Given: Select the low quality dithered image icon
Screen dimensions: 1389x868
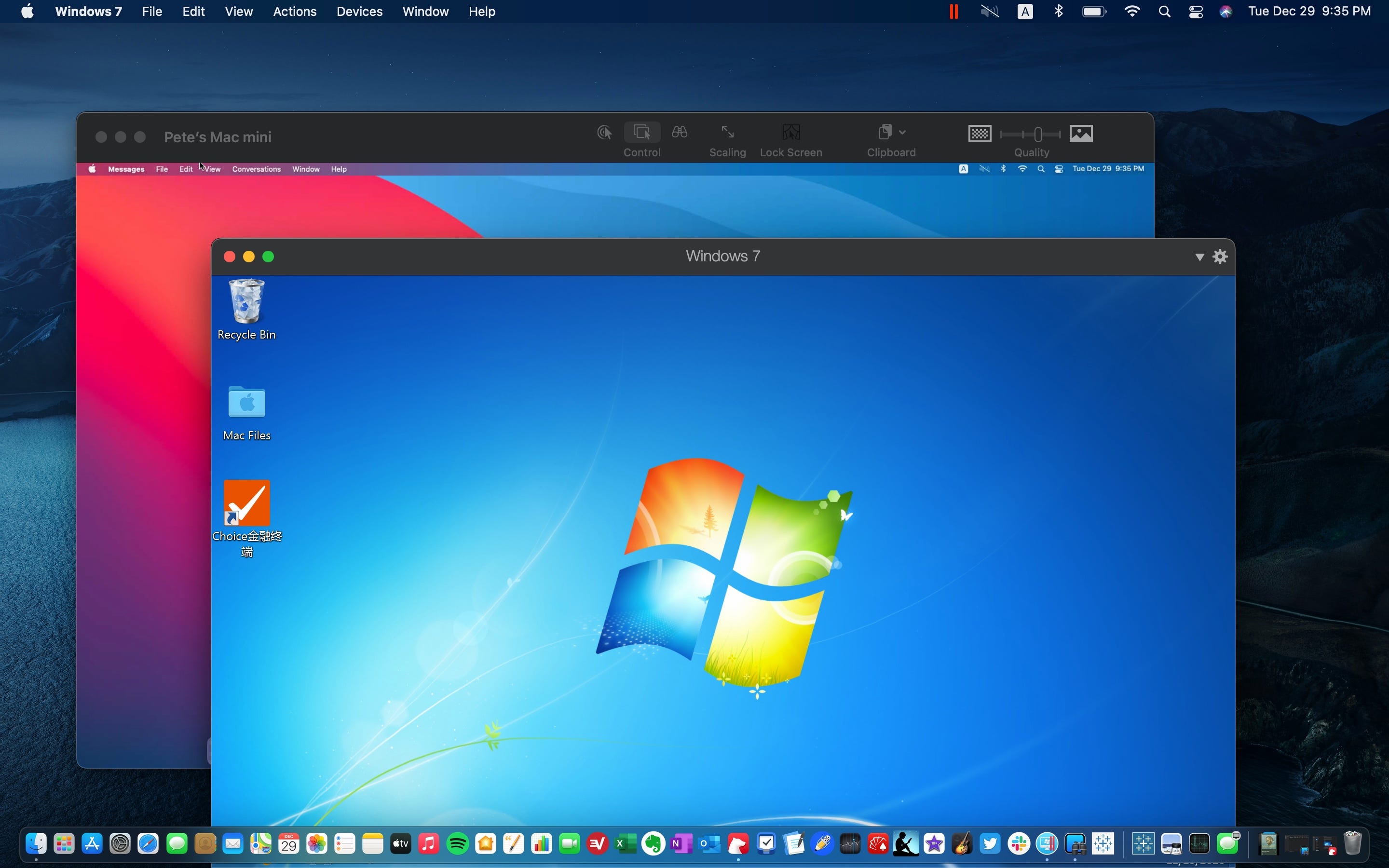Looking at the screenshot, I should pos(980,134).
